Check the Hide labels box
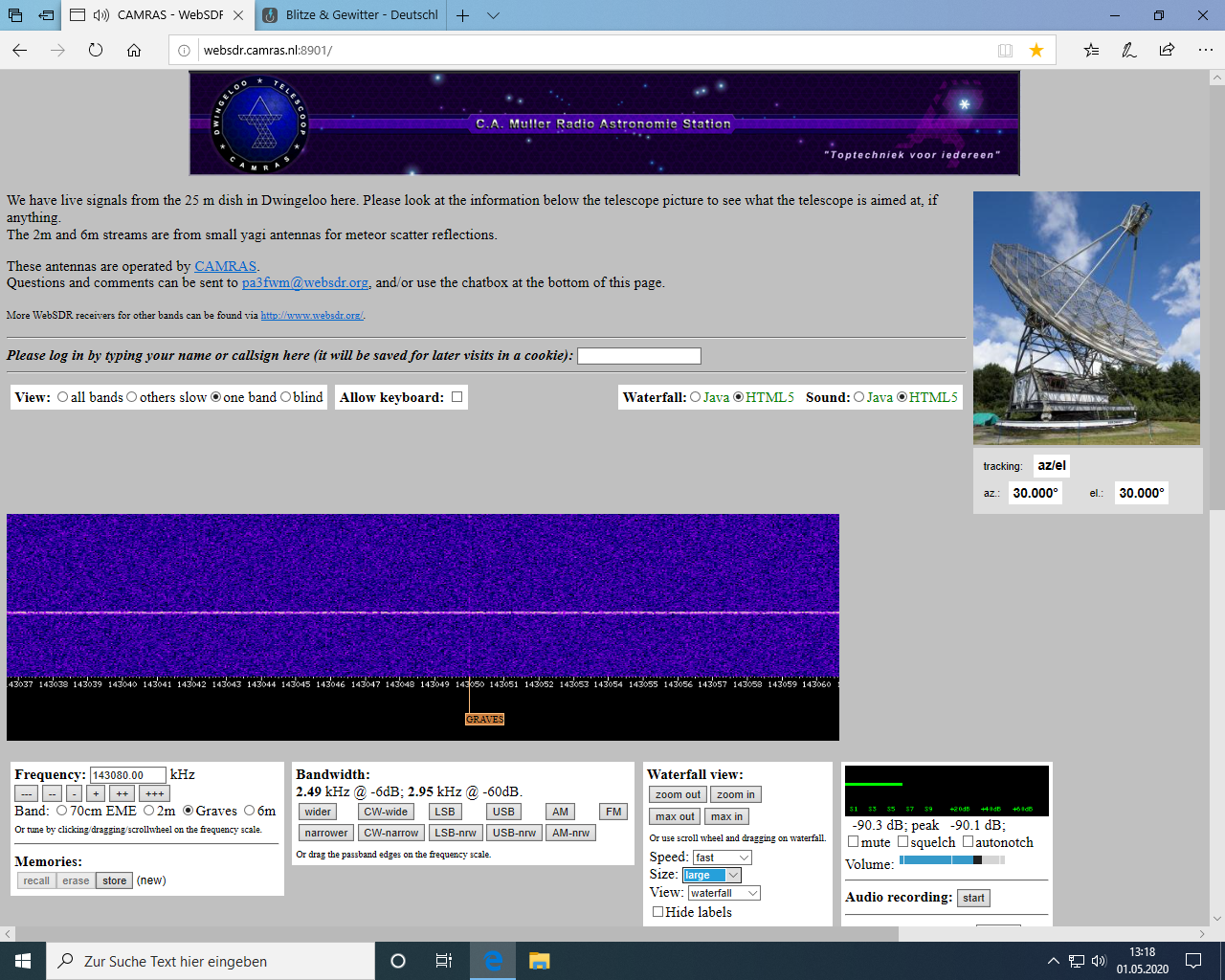 [657, 912]
